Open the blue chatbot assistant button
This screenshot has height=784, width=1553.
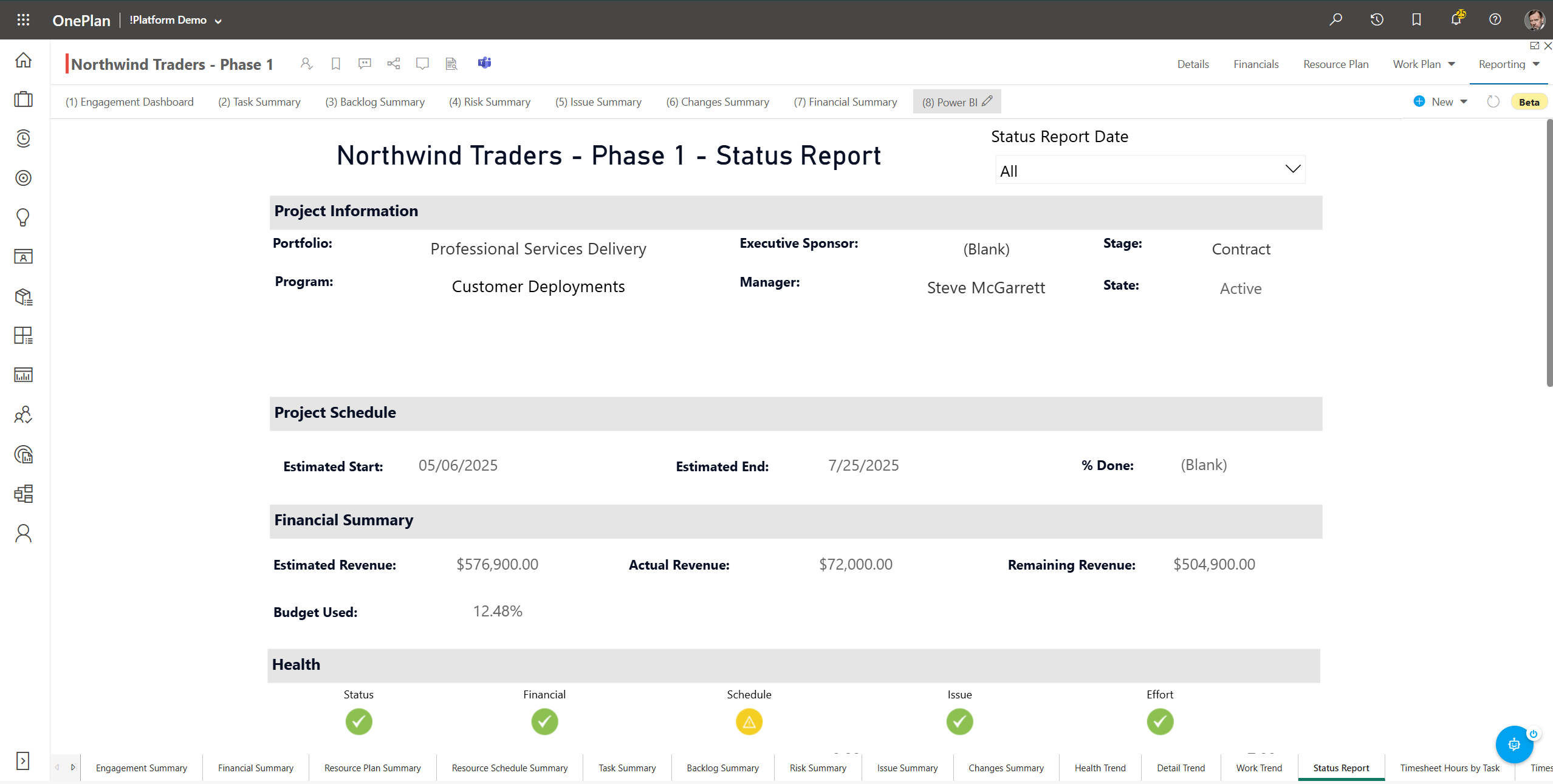click(1514, 744)
